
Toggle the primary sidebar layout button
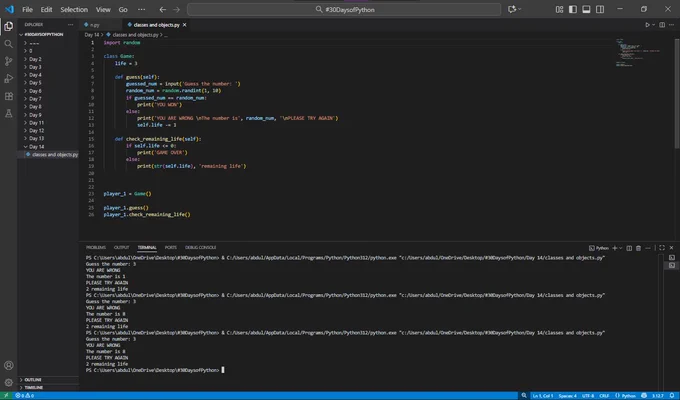(x=573, y=9)
